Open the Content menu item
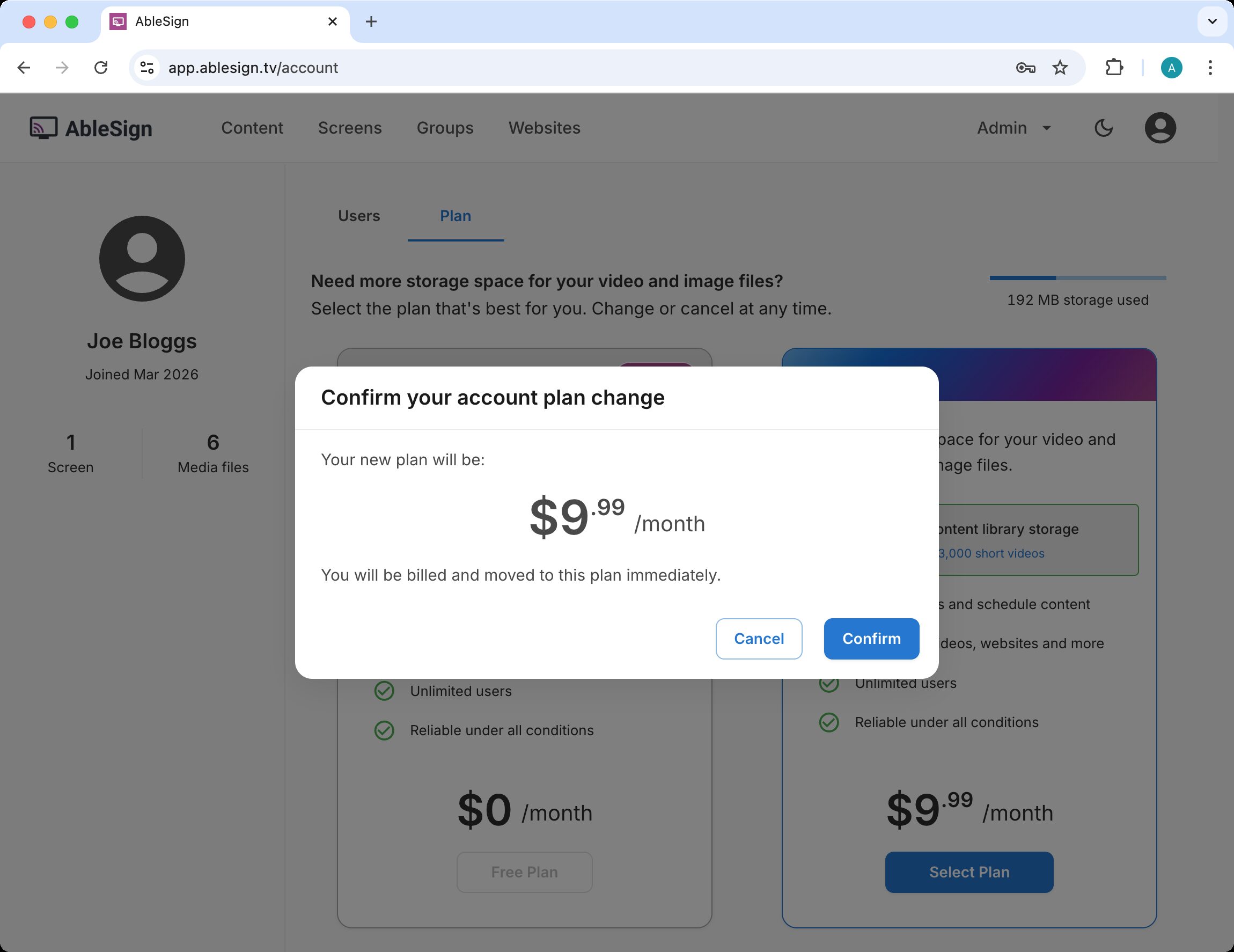Viewport: 1234px width, 952px height. click(252, 128)
